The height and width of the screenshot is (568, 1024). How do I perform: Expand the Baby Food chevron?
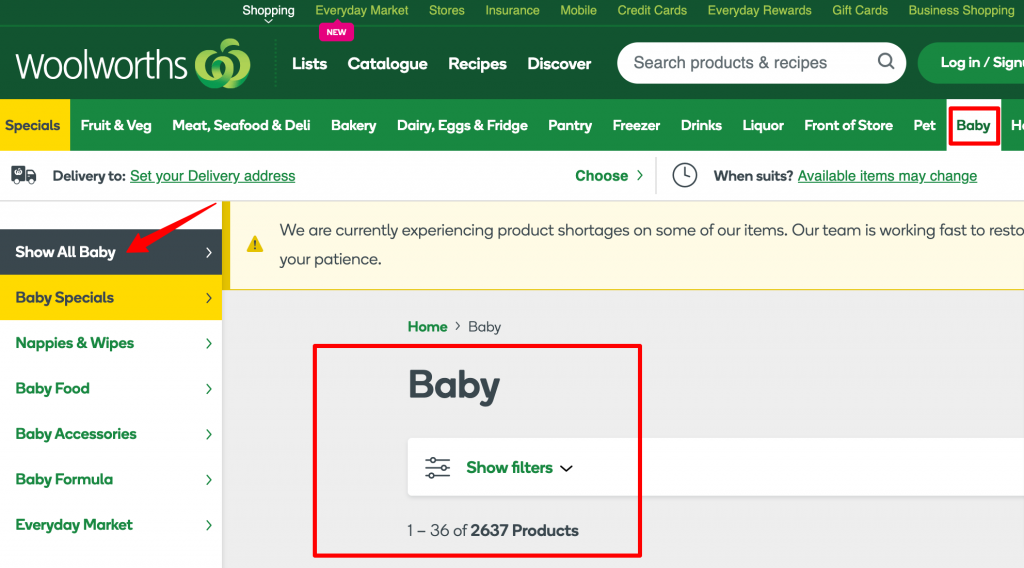[209, 389]
